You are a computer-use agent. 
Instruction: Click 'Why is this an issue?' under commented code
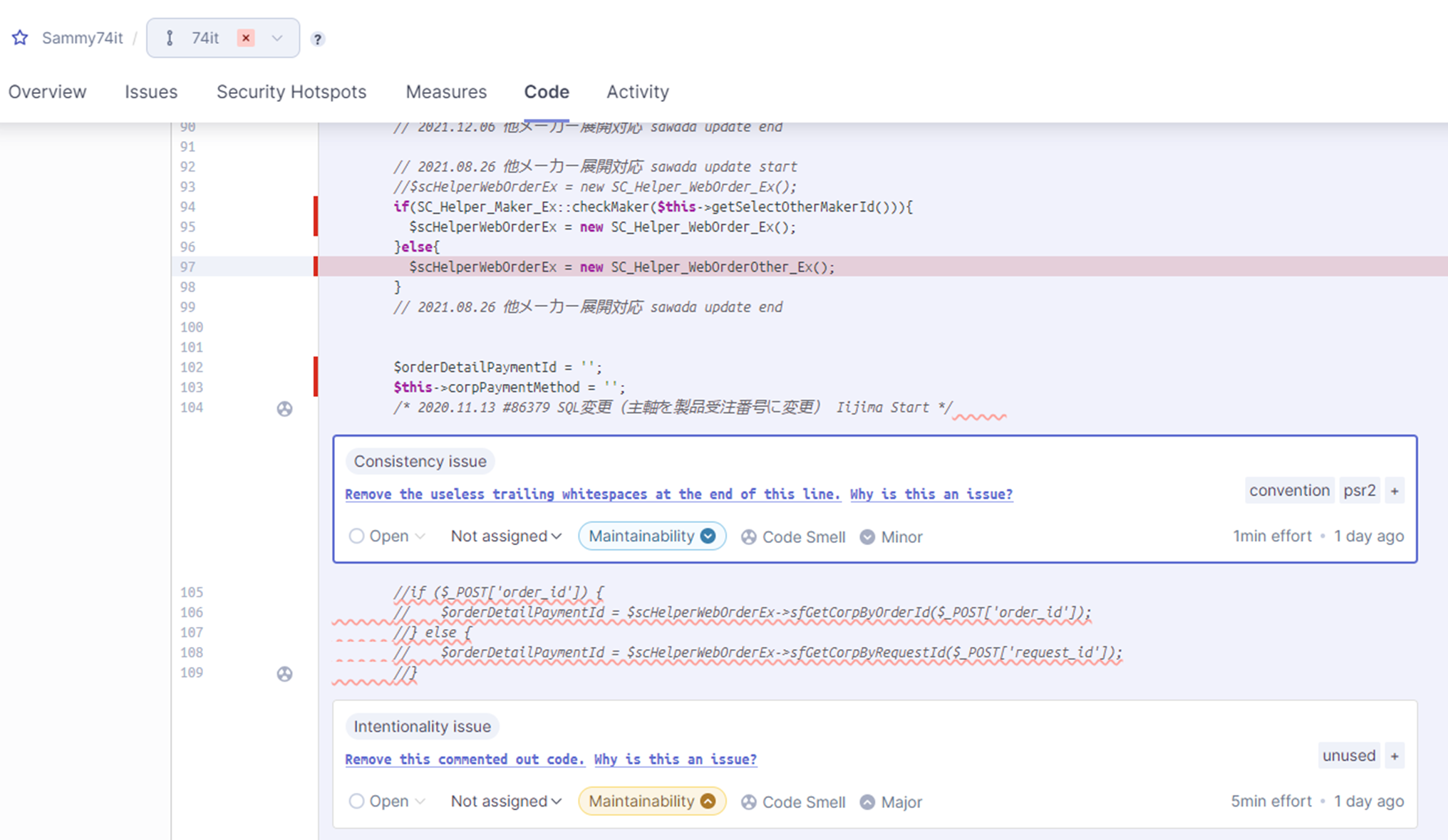(675, 759)
